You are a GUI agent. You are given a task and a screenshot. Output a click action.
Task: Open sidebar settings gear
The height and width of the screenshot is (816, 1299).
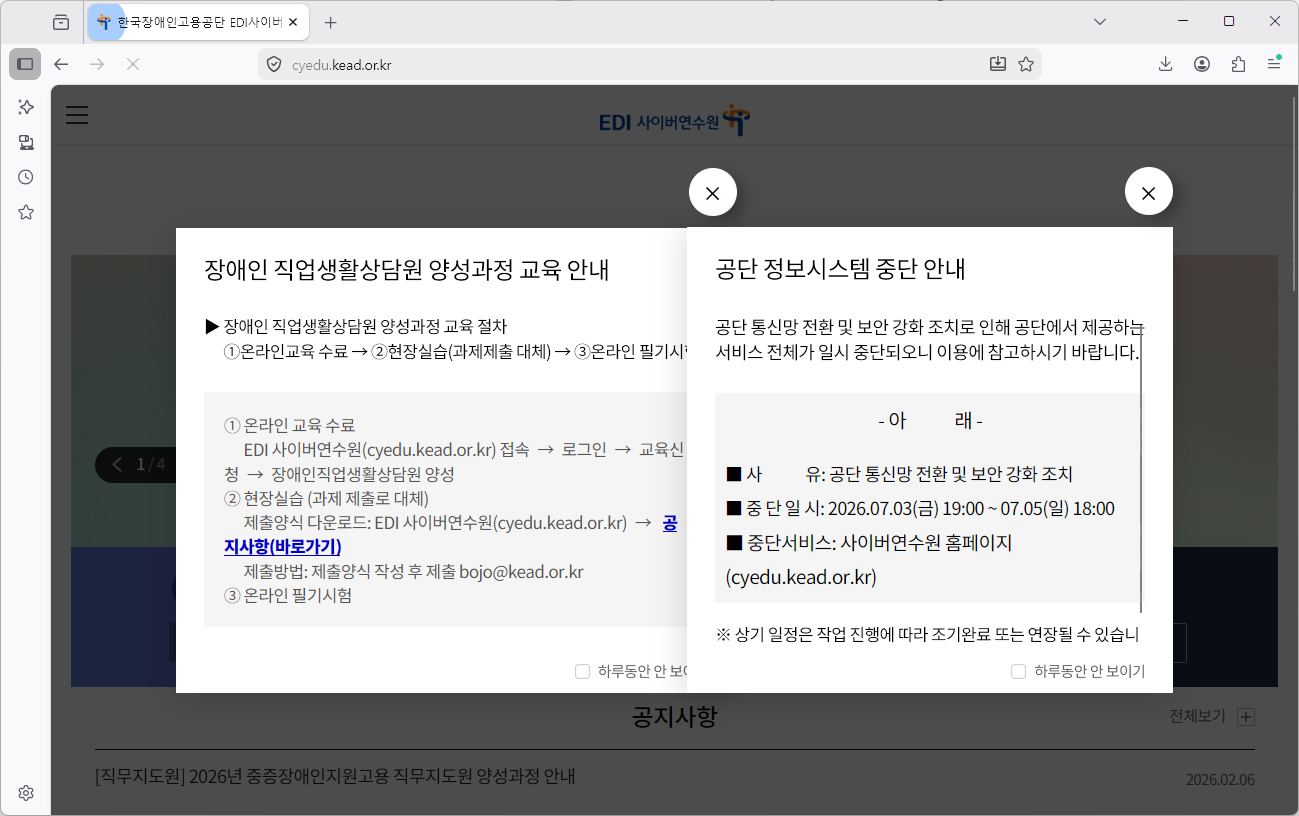pyautogui.click(x=26, y=793)
